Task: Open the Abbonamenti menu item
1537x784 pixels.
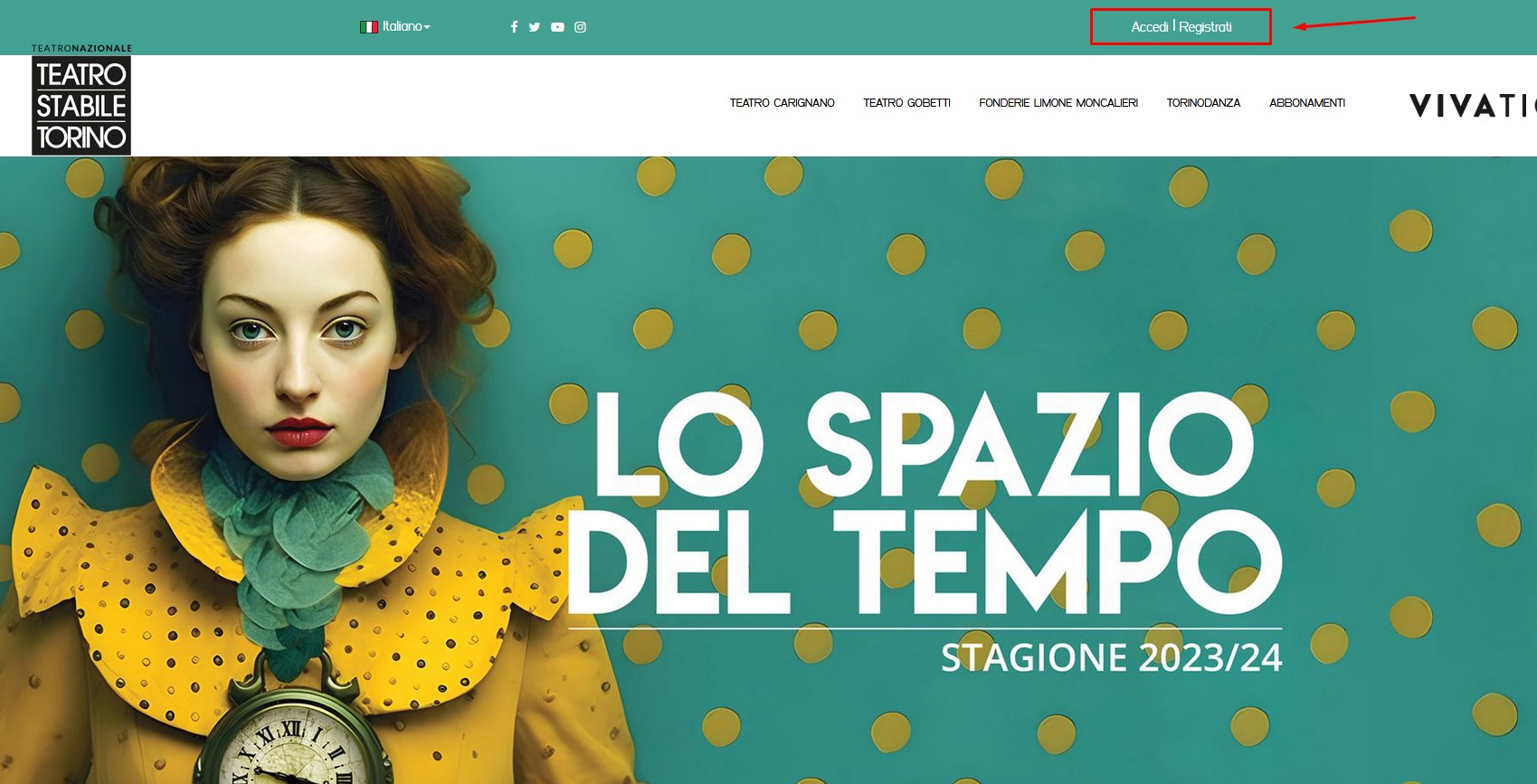Action: pyautogui.click(x=1307, y=103)
